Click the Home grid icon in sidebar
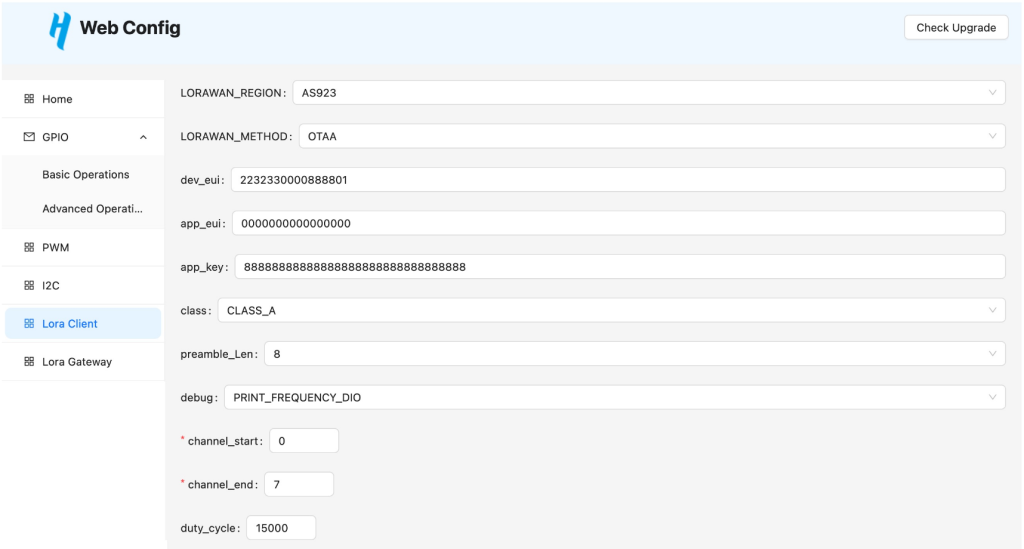The height and width of the screenshot is (549, 1024). coord(29,99)
